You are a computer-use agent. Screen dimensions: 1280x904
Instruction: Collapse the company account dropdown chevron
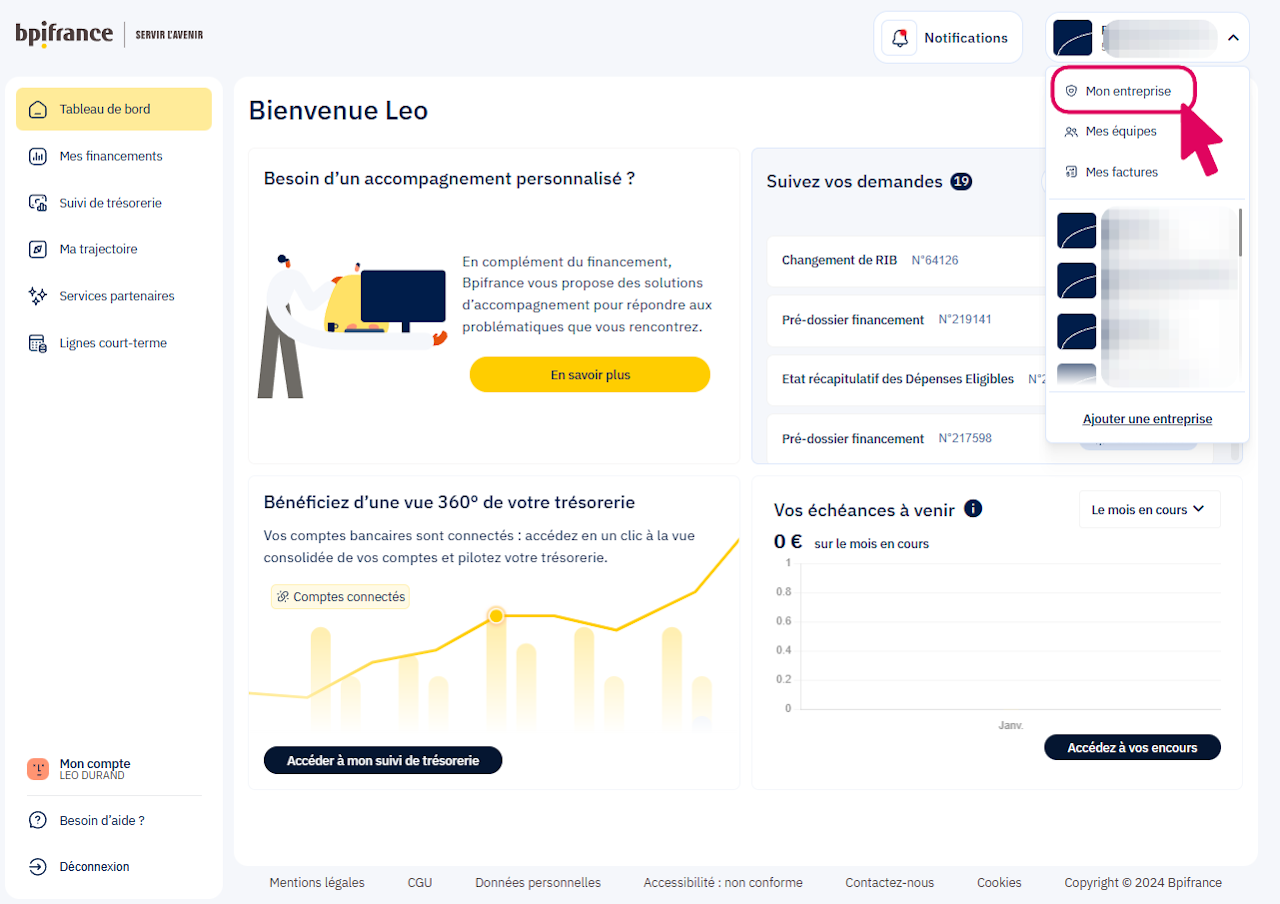coord(1233,38)
